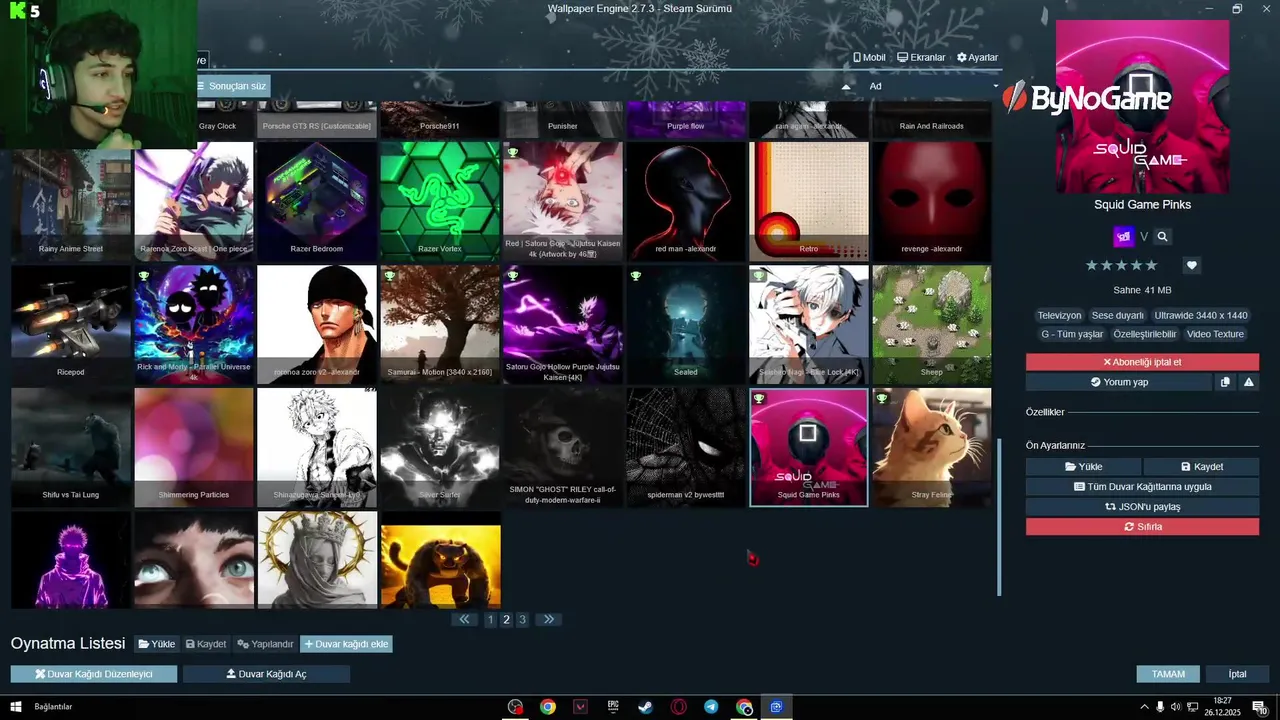1280x720 pixels.
Task: Open the Ekranlar displays menu
Action: (x=921, y=57)
